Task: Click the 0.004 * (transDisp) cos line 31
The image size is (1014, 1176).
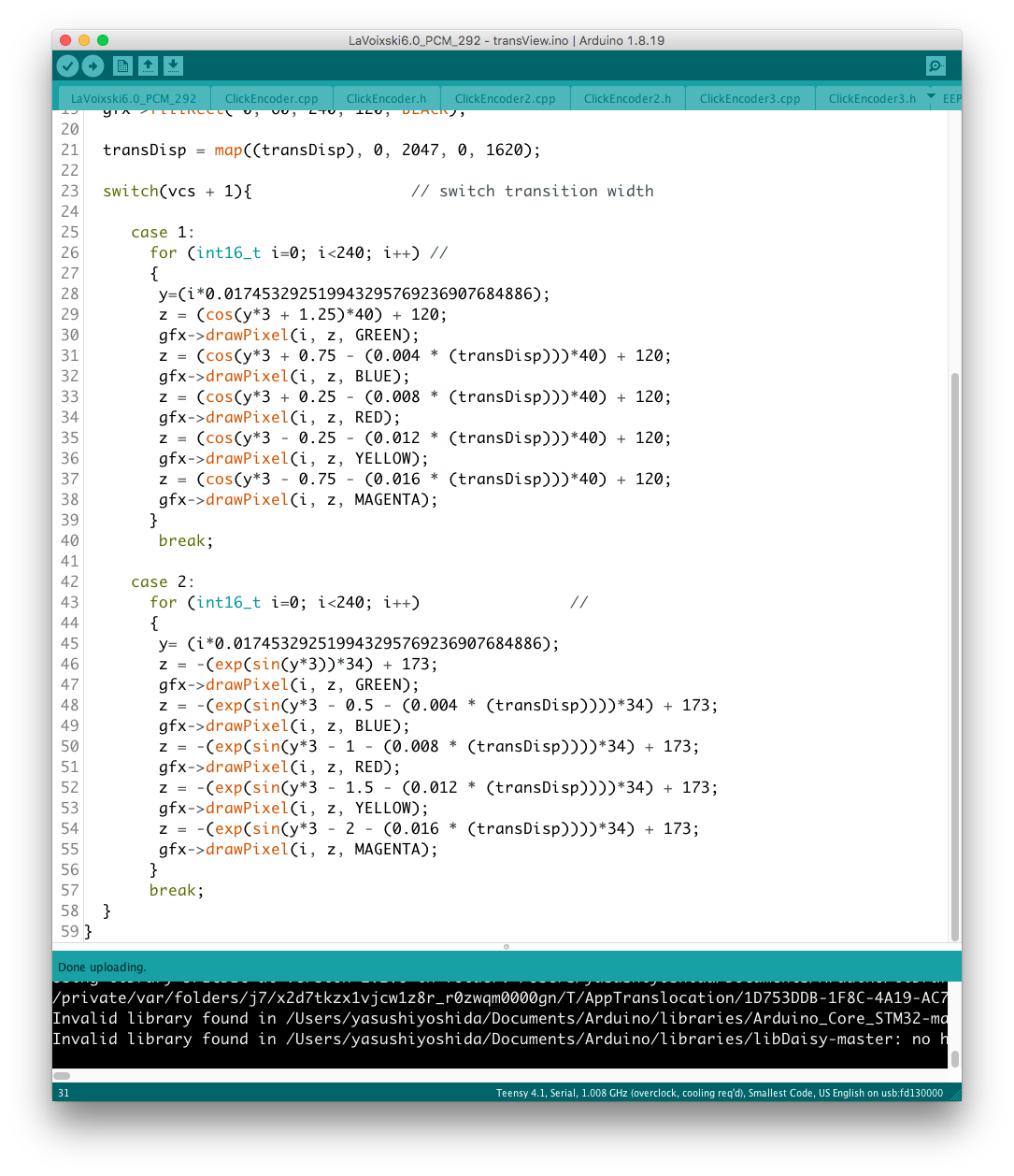Action: 415,355
